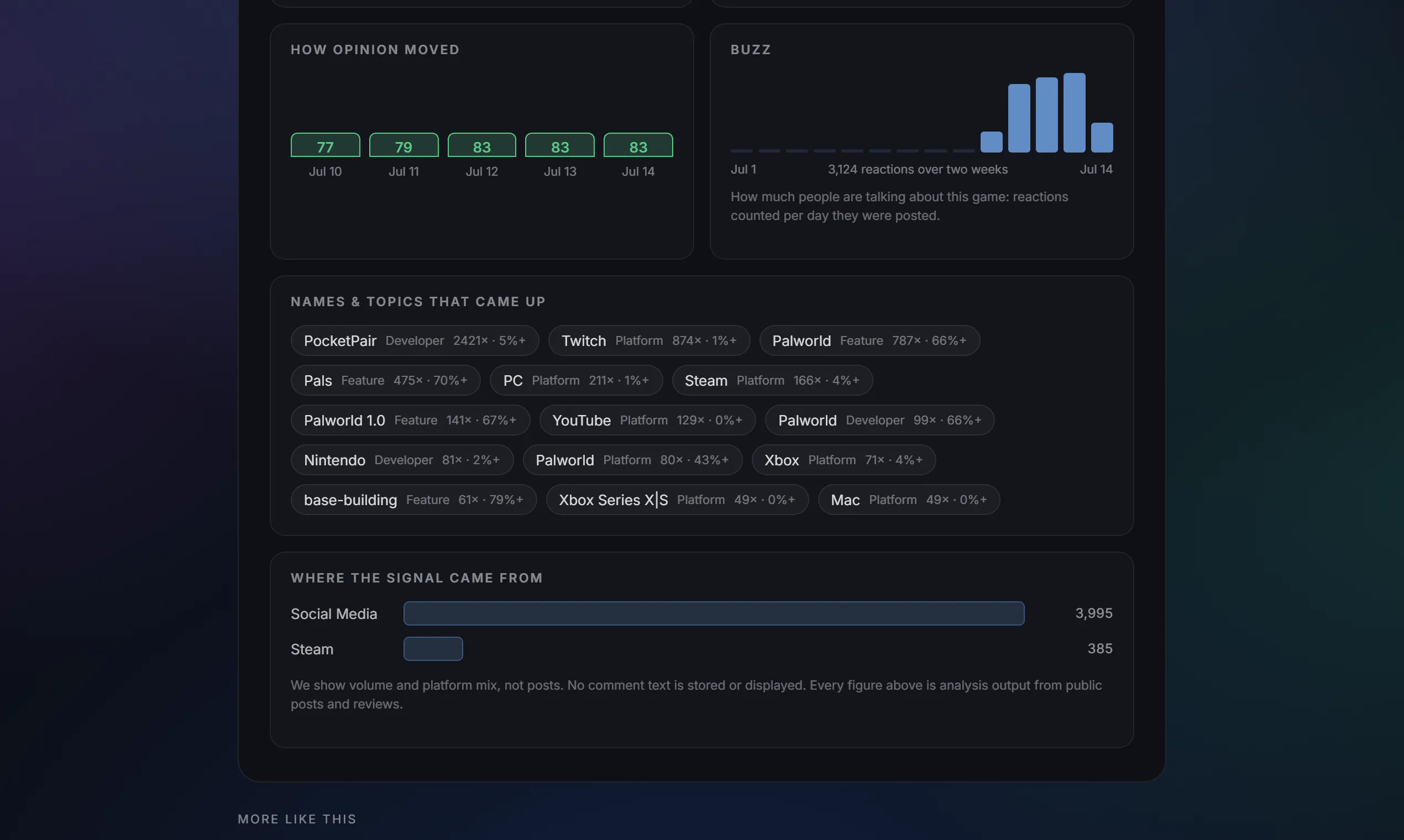1404x840 pixels.
Task: Select the PC Platform topic chip
Action: pos(576,380)
